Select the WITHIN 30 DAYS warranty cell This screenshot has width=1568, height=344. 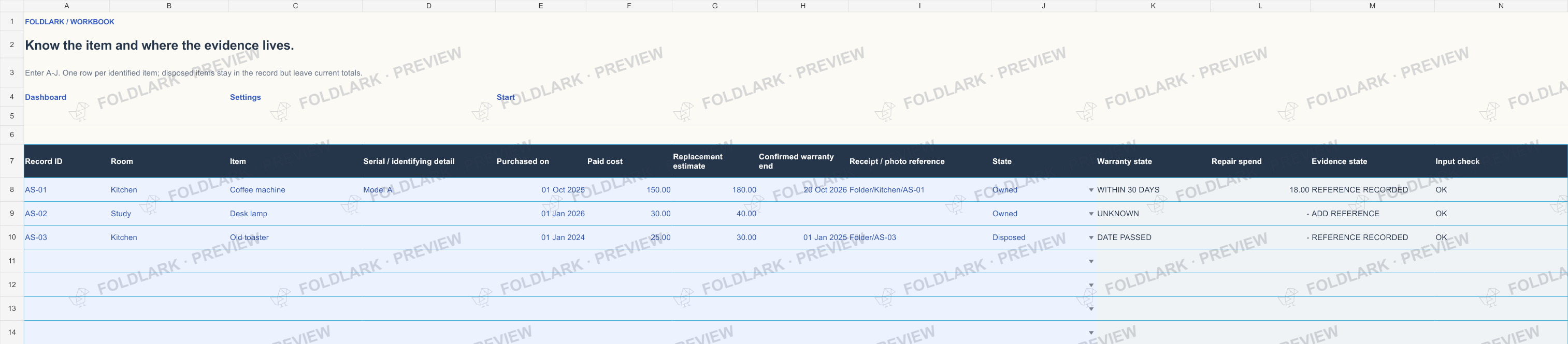point(1153,190)
